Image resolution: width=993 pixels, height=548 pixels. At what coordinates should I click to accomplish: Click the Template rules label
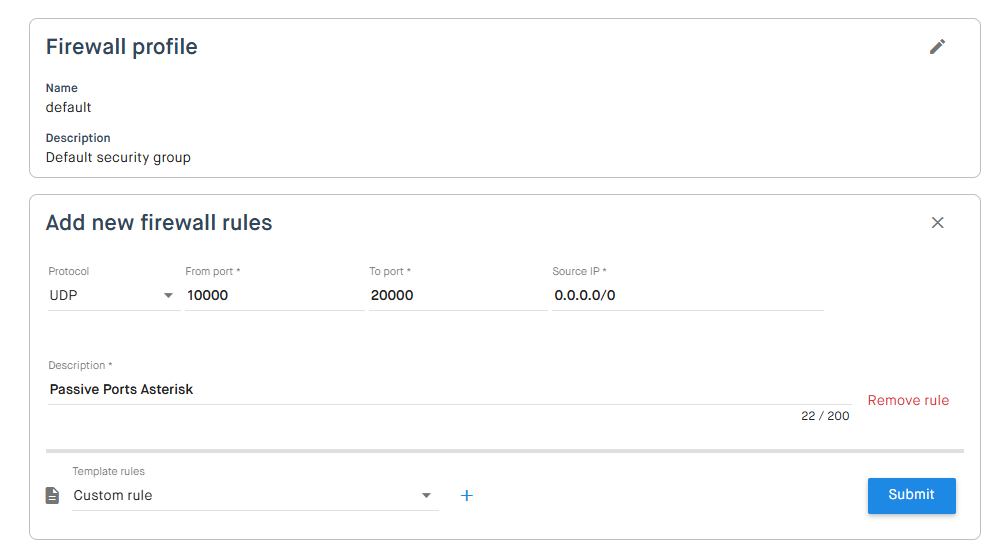click(x=108, y=471)
